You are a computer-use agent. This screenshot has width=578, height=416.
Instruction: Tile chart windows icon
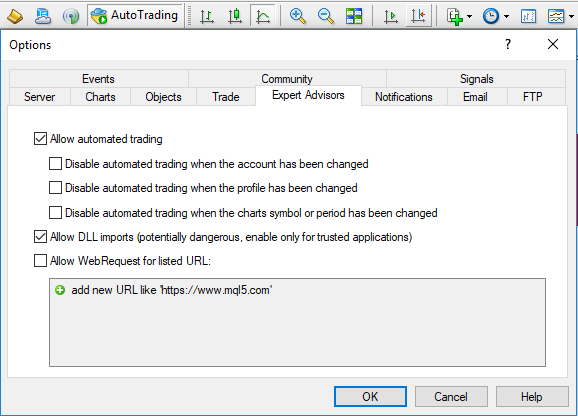pos(354,16)
